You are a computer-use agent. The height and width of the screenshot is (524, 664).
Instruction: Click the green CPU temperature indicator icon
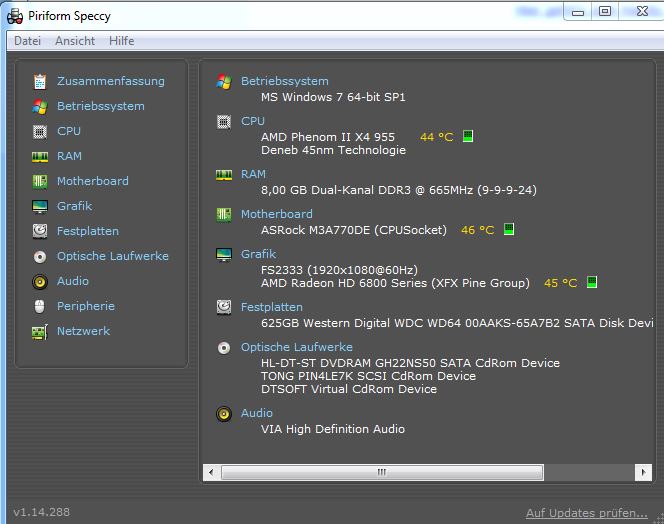468,136
